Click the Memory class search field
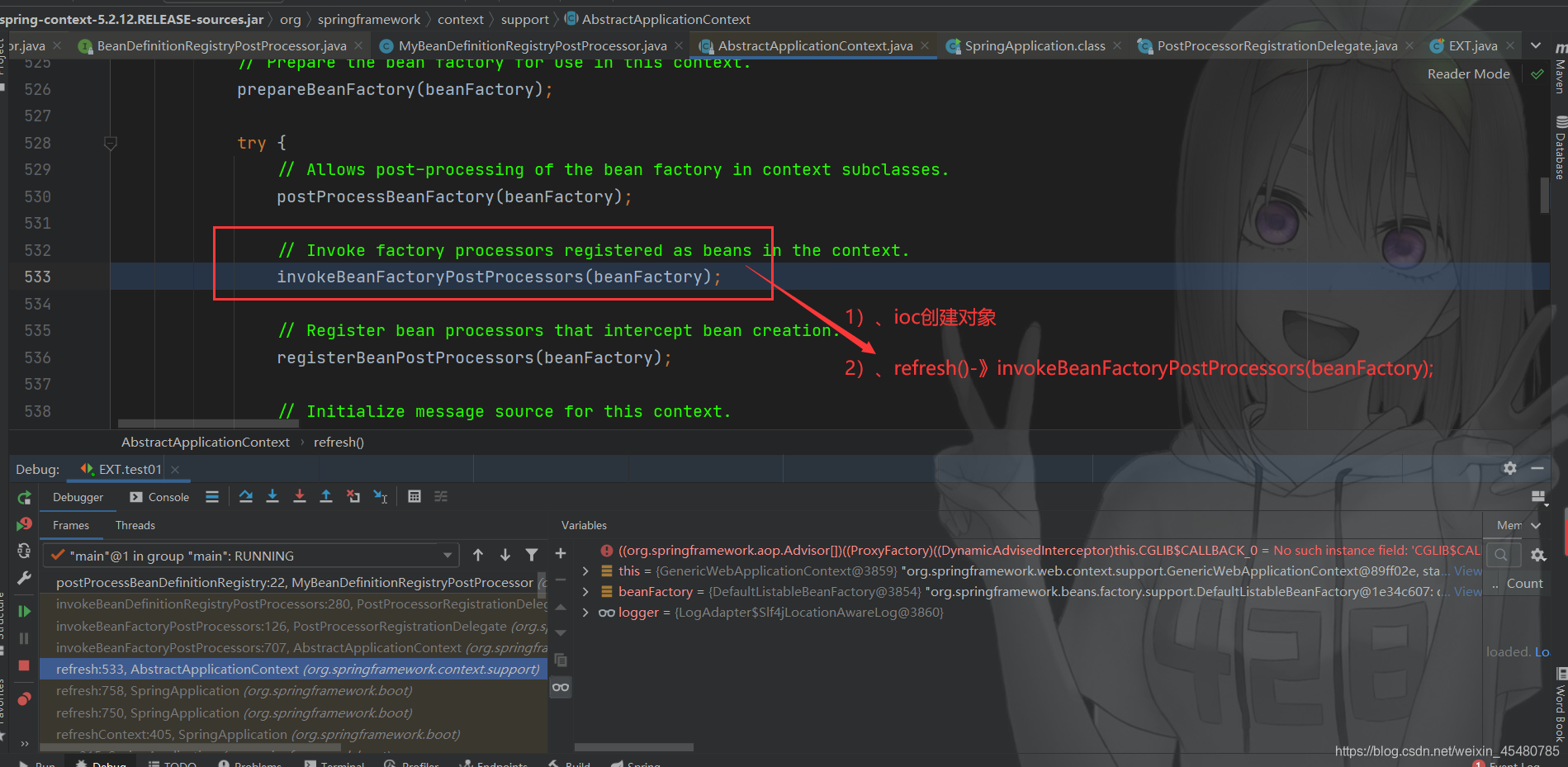 pyautogui.click(x=1502, y=555)
